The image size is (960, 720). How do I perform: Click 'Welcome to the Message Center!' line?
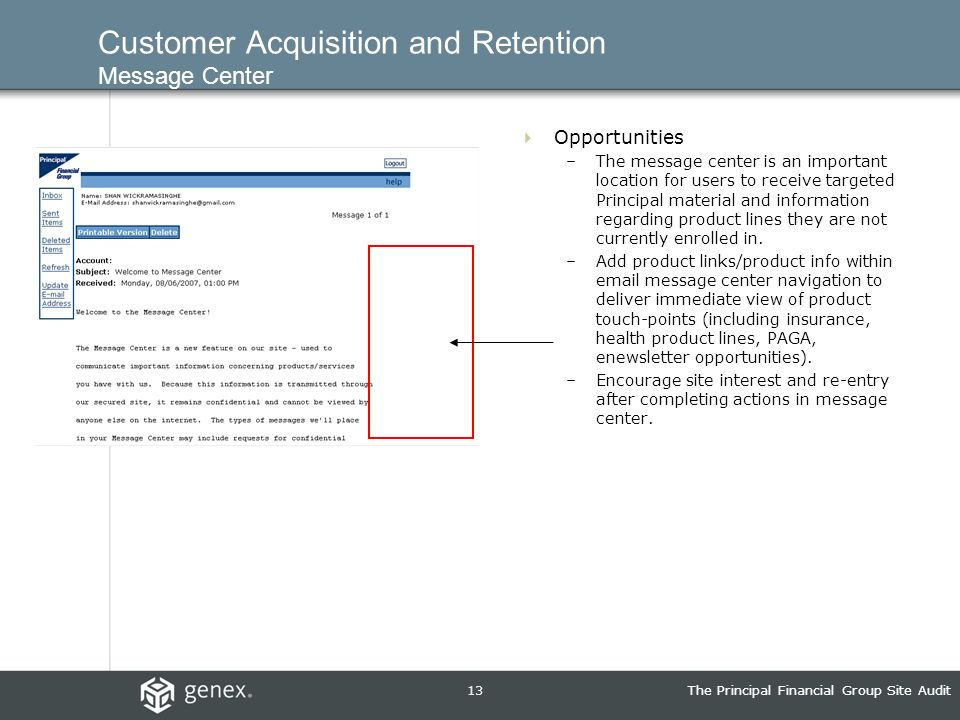point(143,312)
